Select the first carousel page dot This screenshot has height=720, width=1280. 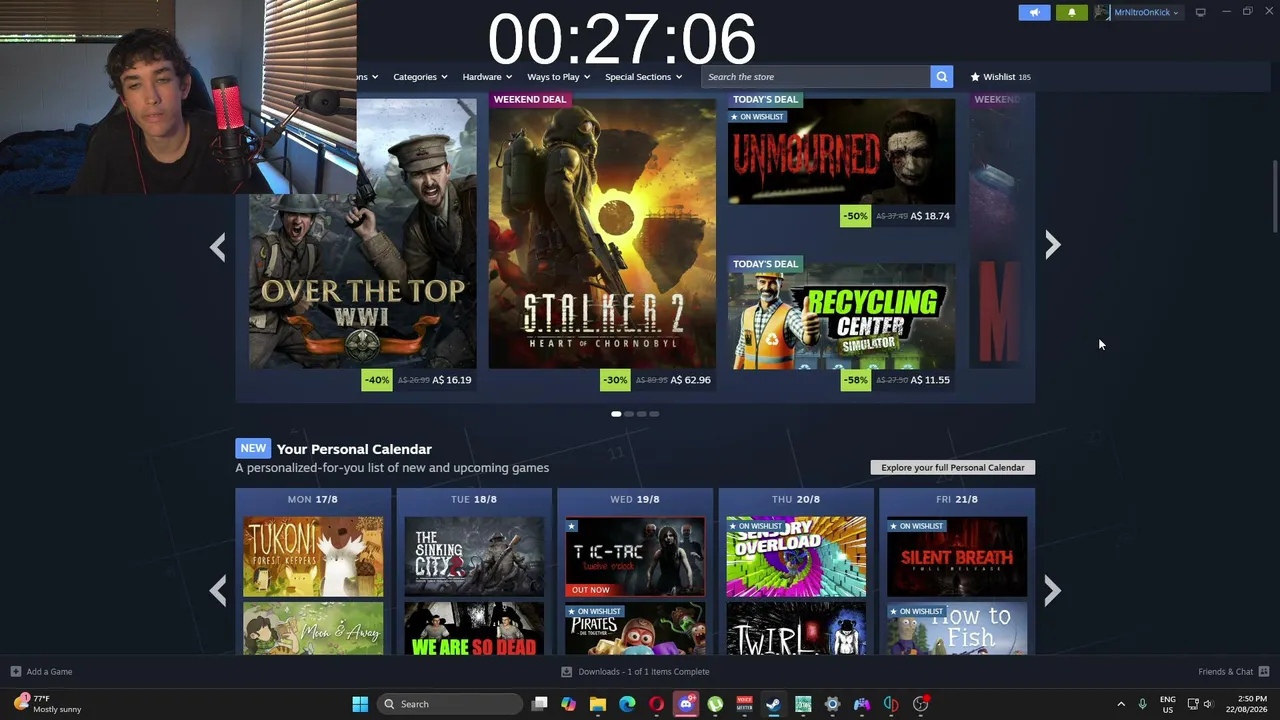click(616, 414)
